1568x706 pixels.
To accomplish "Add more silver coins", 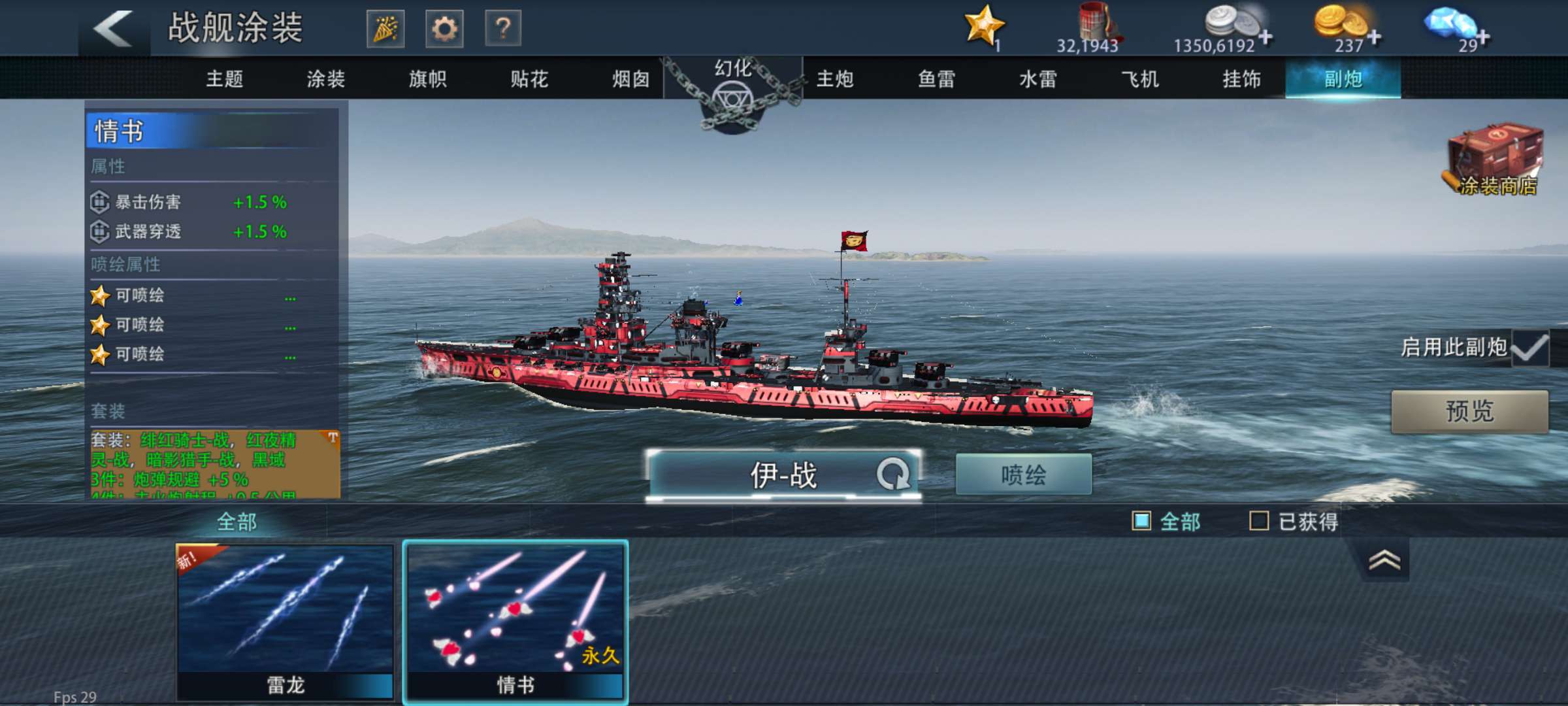I will click(1266, 37).
